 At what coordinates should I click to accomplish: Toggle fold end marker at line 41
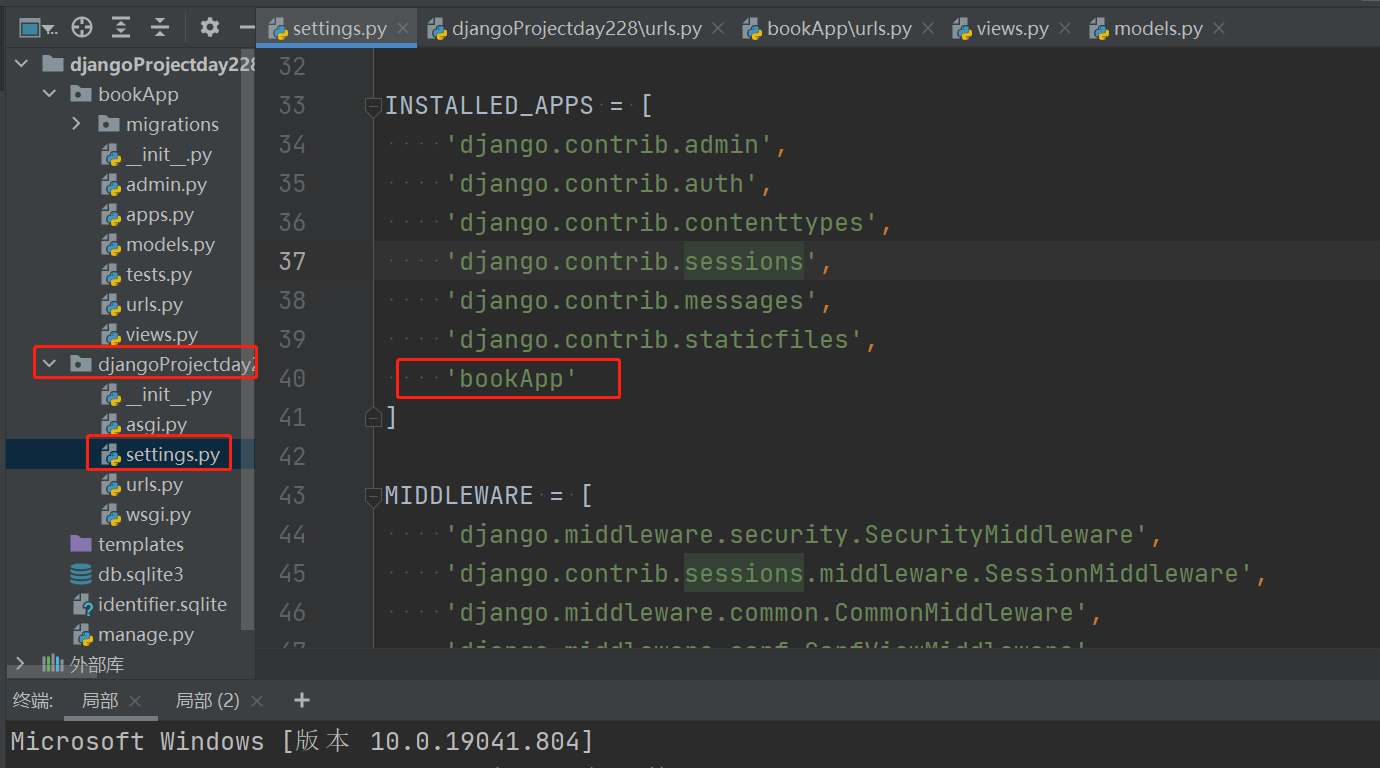373,416
